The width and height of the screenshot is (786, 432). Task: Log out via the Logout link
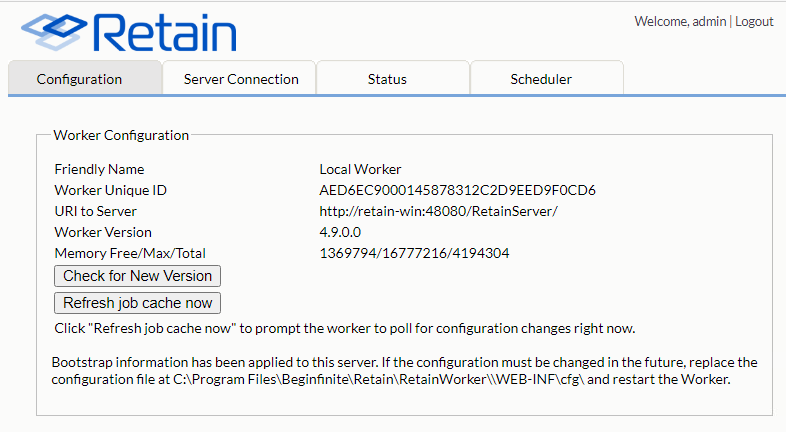[754, 21]
